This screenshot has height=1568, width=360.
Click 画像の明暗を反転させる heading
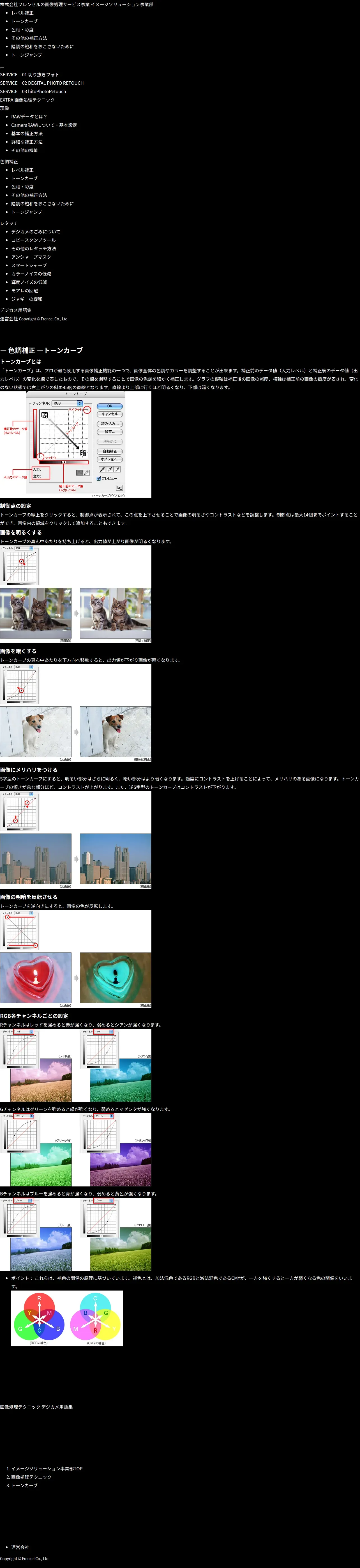tap(29, 897)
